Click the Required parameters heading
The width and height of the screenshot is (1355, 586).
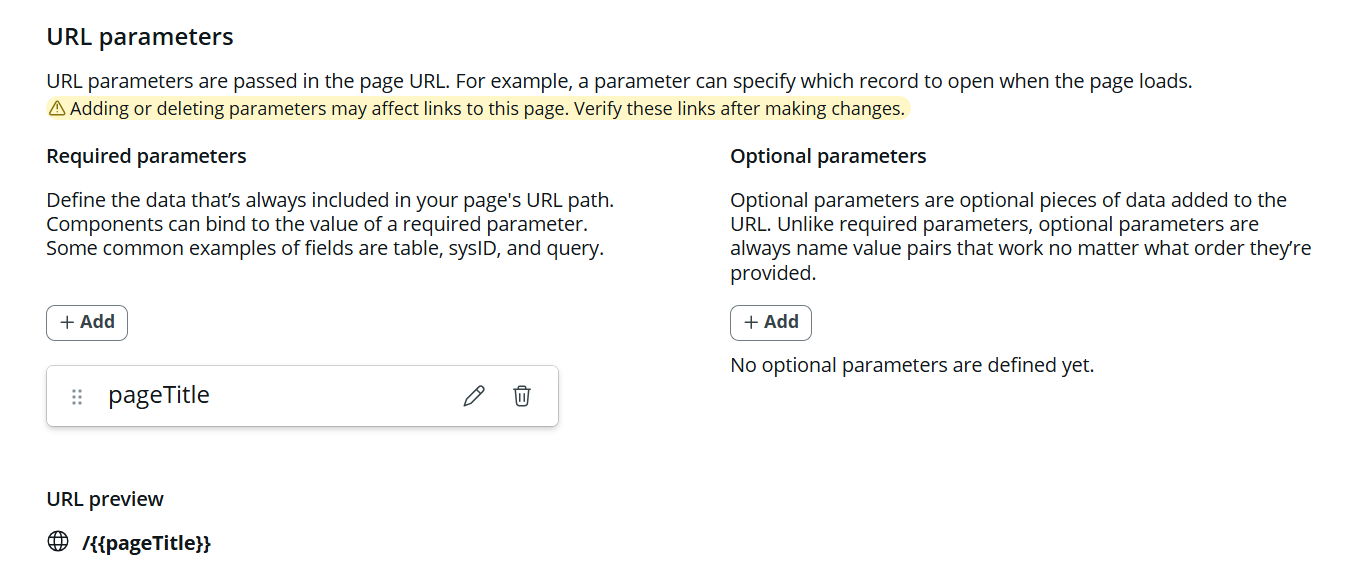(x=146, y=156)
